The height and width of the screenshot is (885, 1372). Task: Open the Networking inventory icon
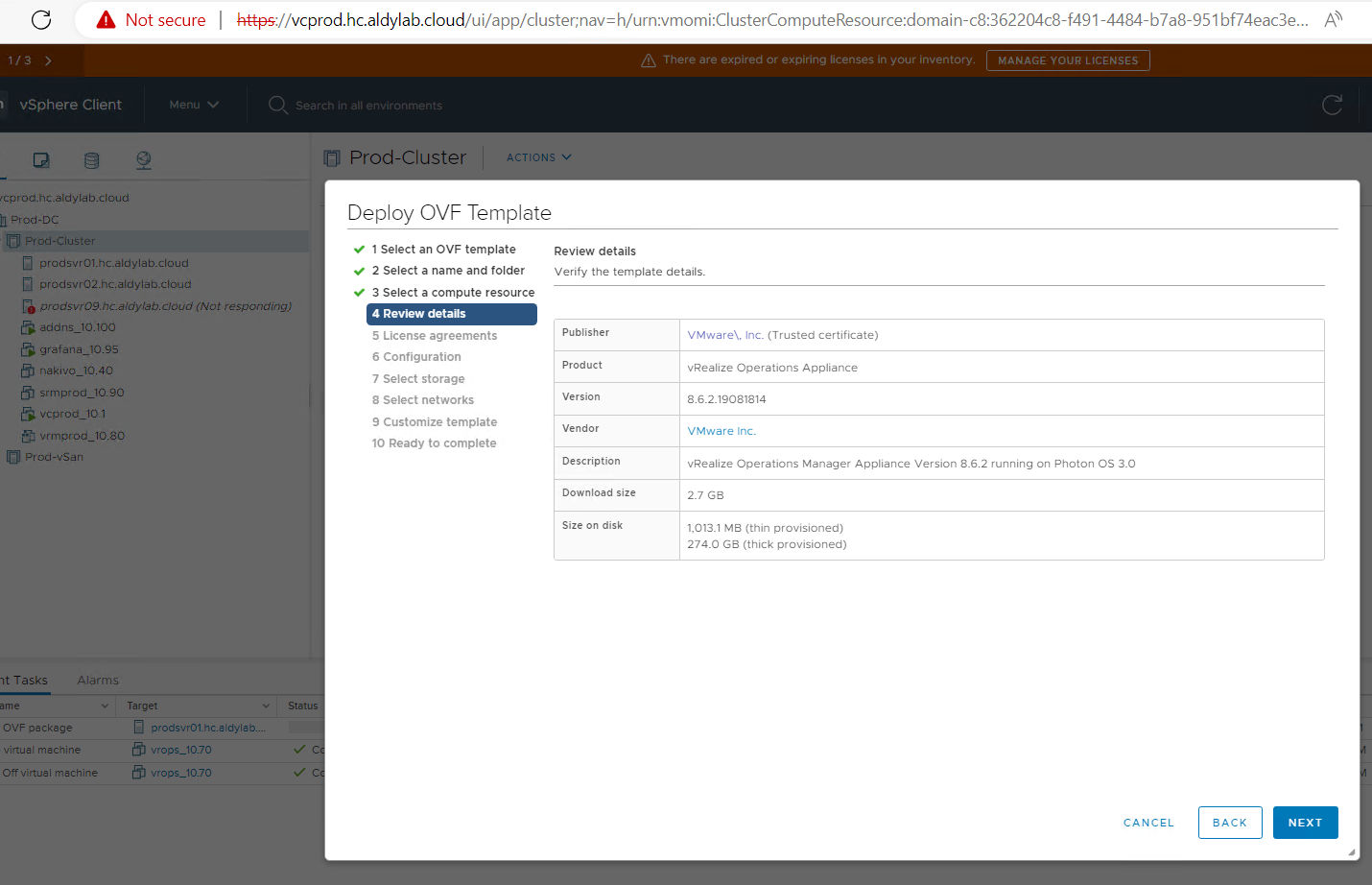click(x=144, y=160)
